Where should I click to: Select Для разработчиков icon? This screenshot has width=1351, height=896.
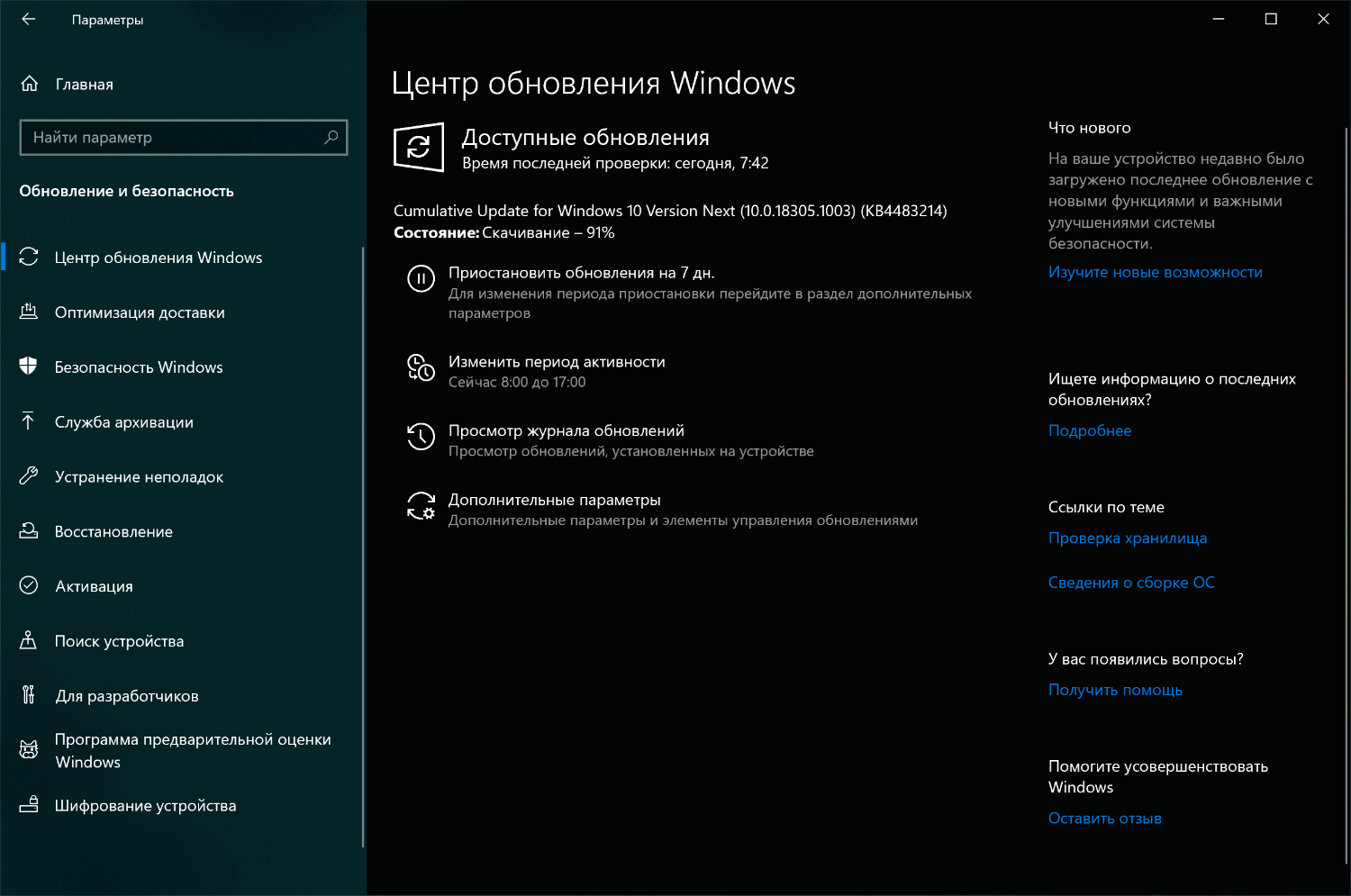pos(27,695)
